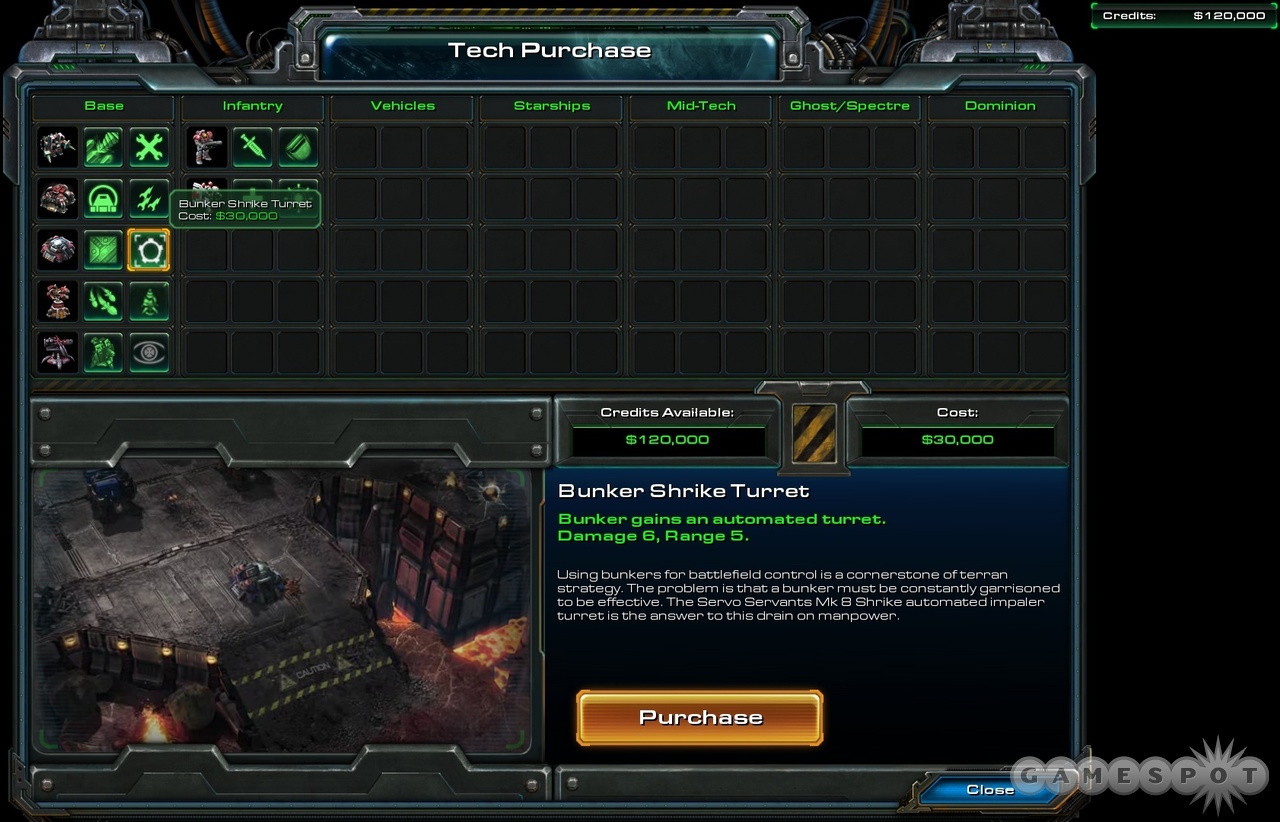
Task: Select the green tower spike upgrade icon
Action: coord(149,301)
